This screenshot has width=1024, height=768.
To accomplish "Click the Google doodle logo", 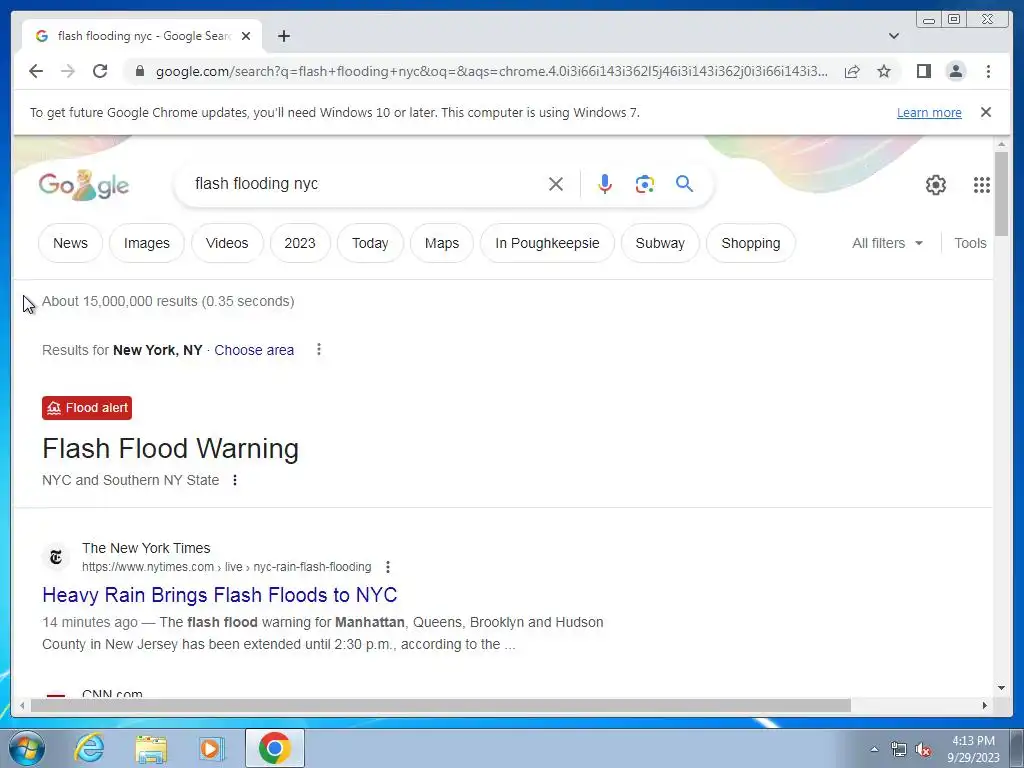I will [84, 185].
